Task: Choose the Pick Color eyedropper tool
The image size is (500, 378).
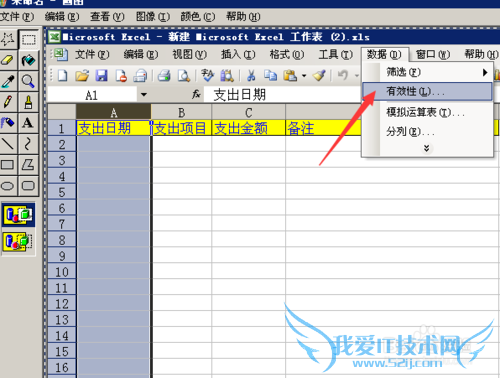Action: [x=8, y=81]
